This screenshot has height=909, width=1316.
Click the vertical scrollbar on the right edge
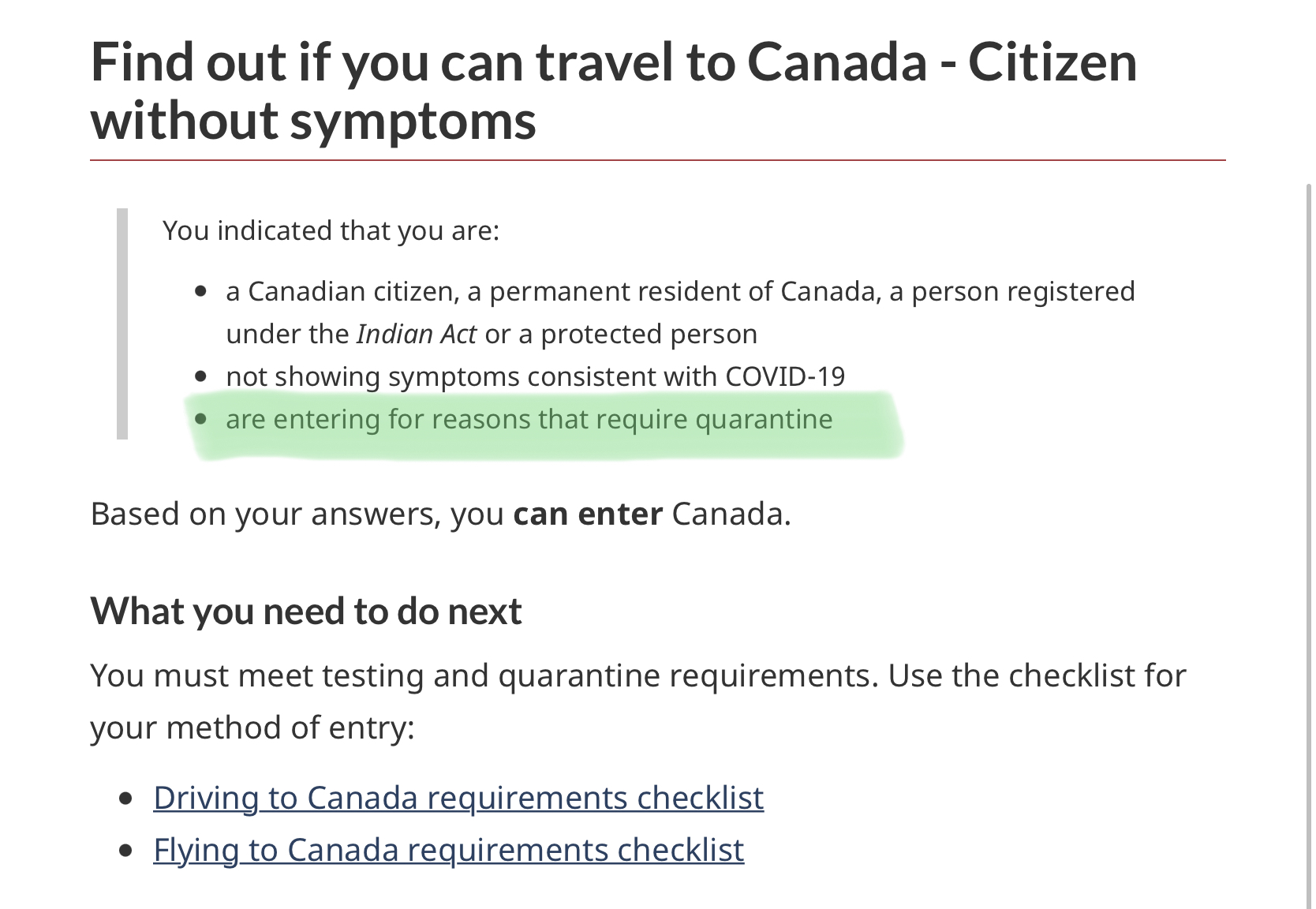click(1309, 544)
